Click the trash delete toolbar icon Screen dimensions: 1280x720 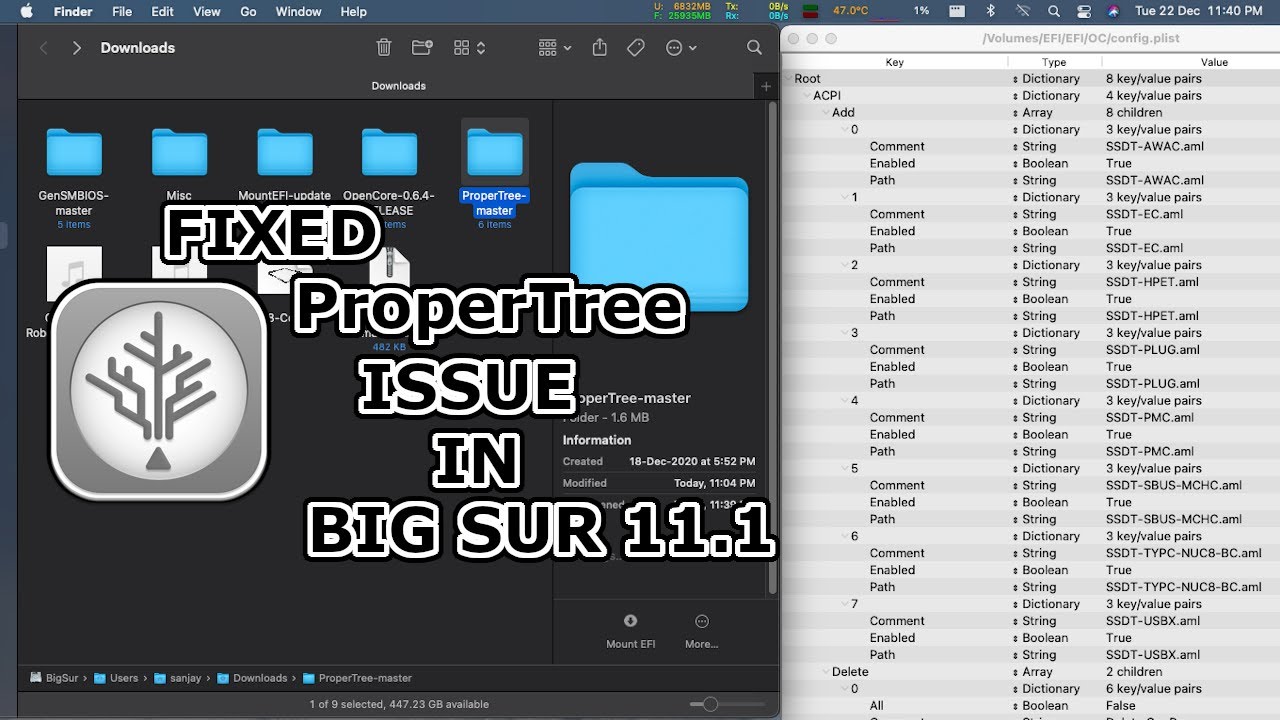(x=384, y=47)
